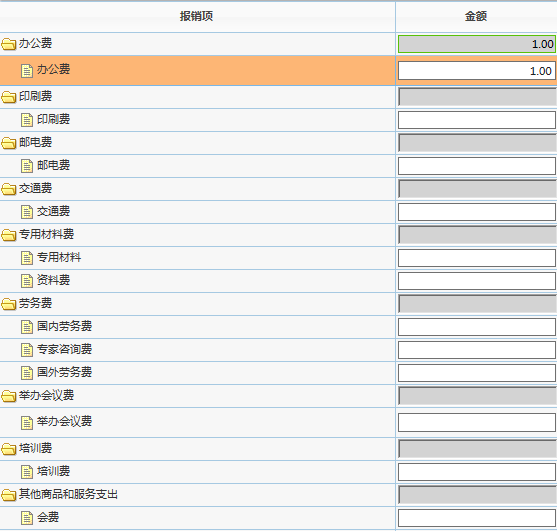Click the 印刷费 folder icon

coord(9,97)
